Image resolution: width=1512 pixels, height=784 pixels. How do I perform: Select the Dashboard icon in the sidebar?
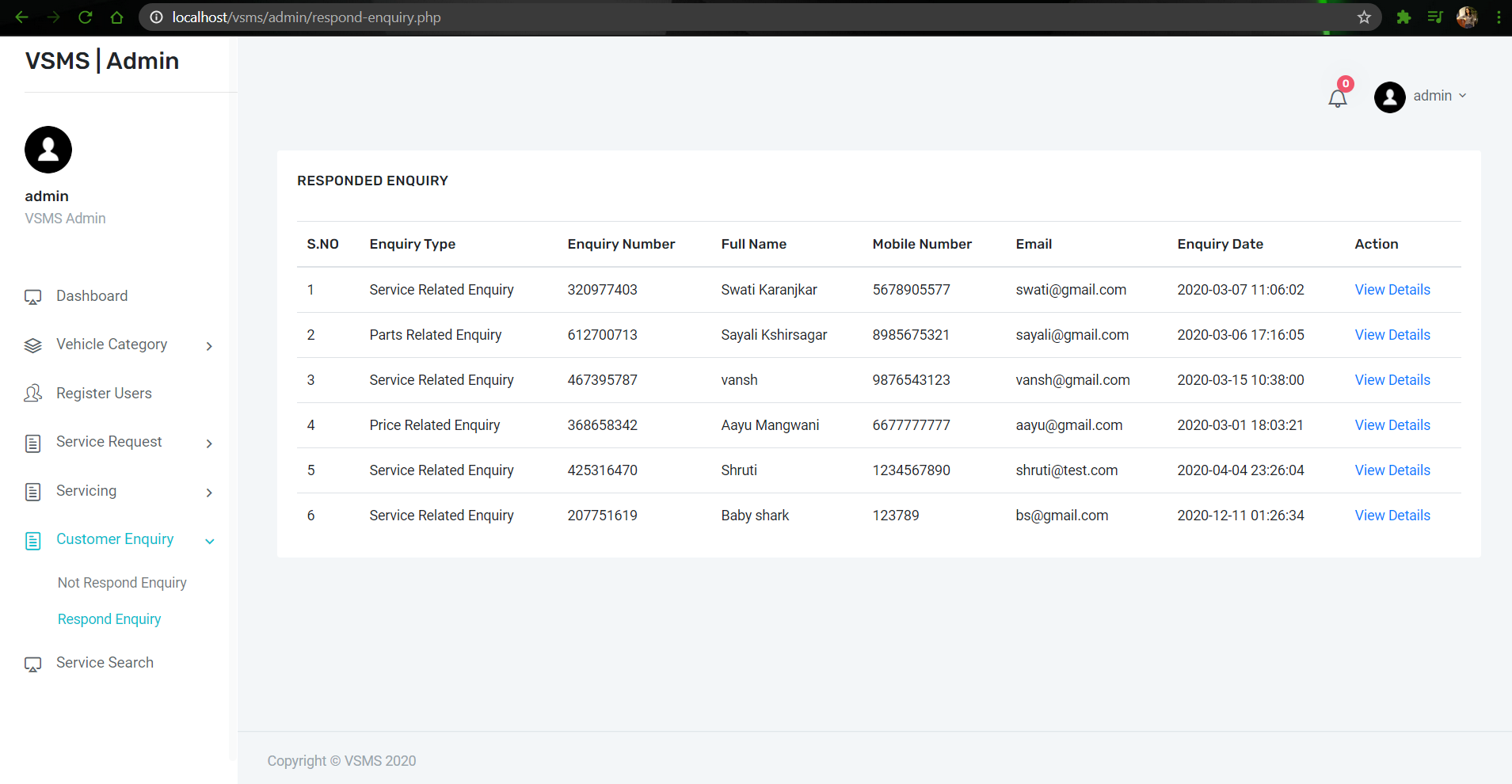pos(32,296)
